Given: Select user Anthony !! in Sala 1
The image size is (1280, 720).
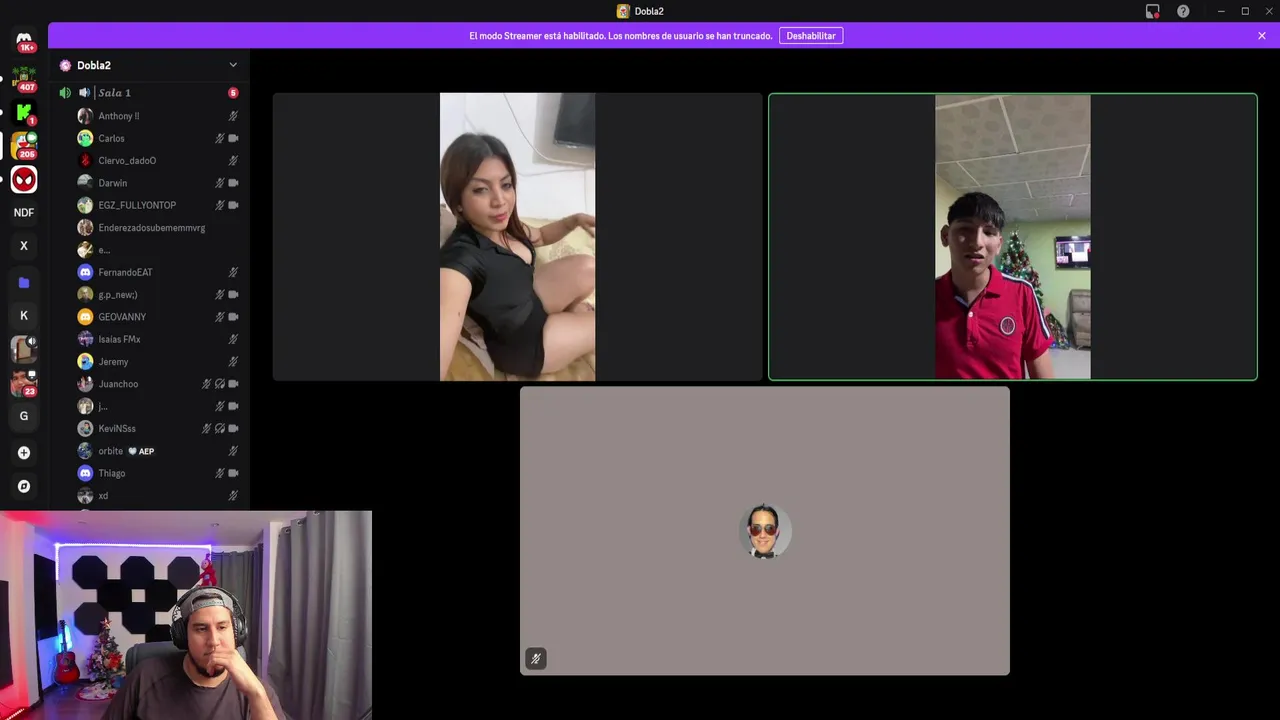Looking at the screenshot, I should tap(158, 116).
